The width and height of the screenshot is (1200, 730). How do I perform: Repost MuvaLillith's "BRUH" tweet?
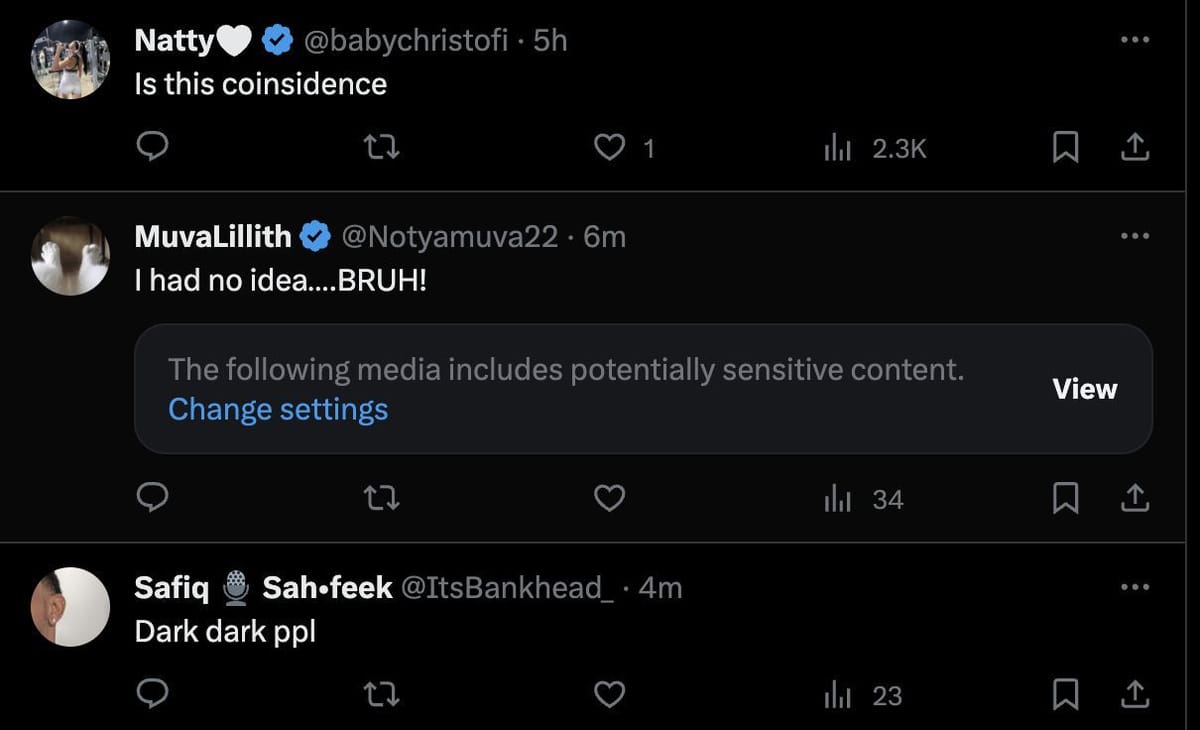(x=380, y=497)
